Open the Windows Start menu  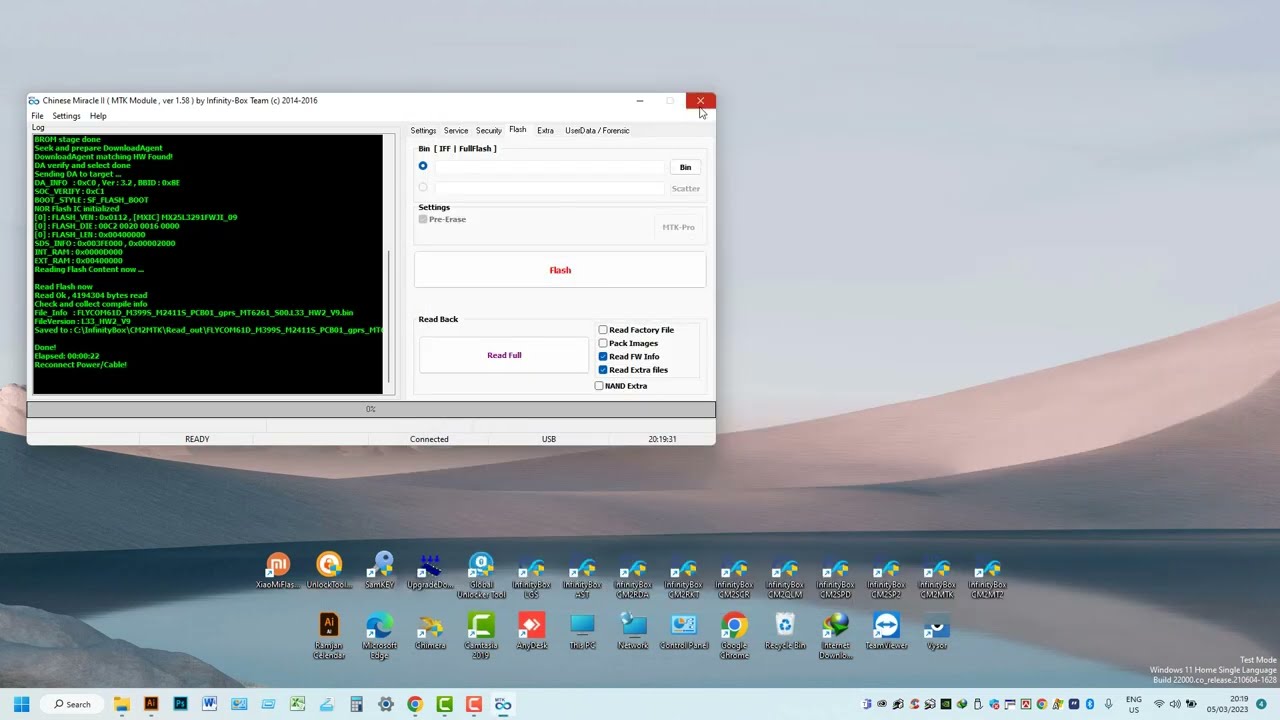pos(21,704)
